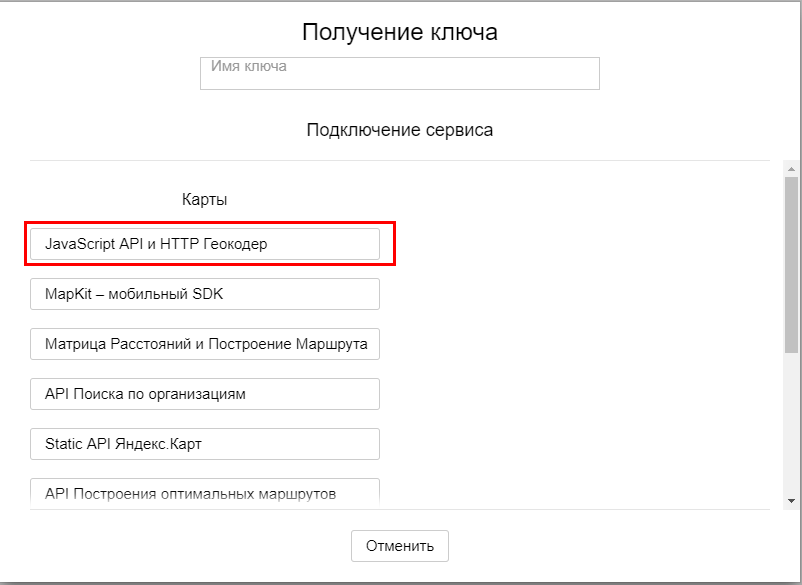The width and height of the screenshot is (802, 585).
Task: Click the Подключение сервиса heading
Action: [399, 130]
